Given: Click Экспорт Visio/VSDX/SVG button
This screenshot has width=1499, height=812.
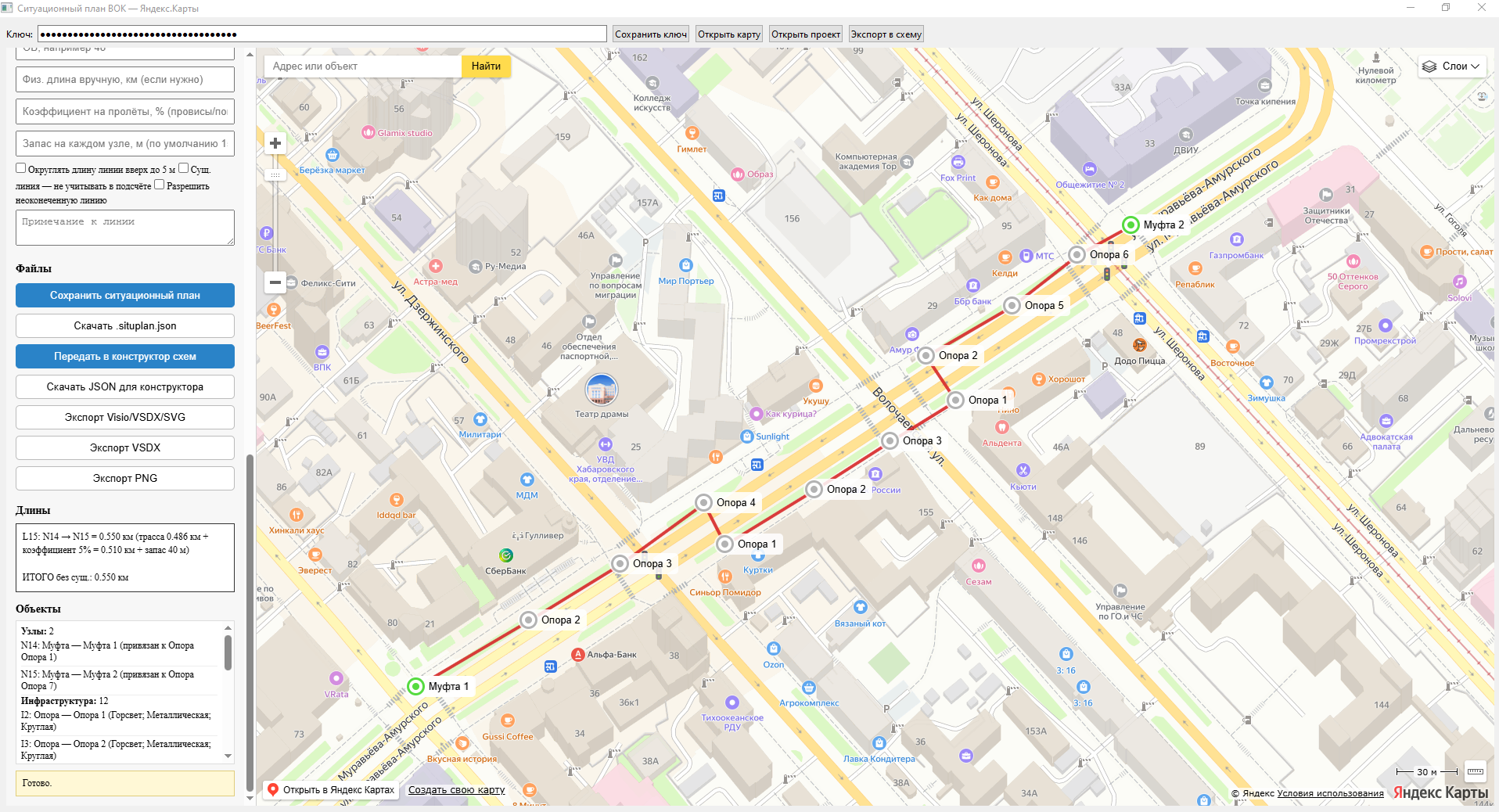Looking at the screenshot, I should point(125,418).
